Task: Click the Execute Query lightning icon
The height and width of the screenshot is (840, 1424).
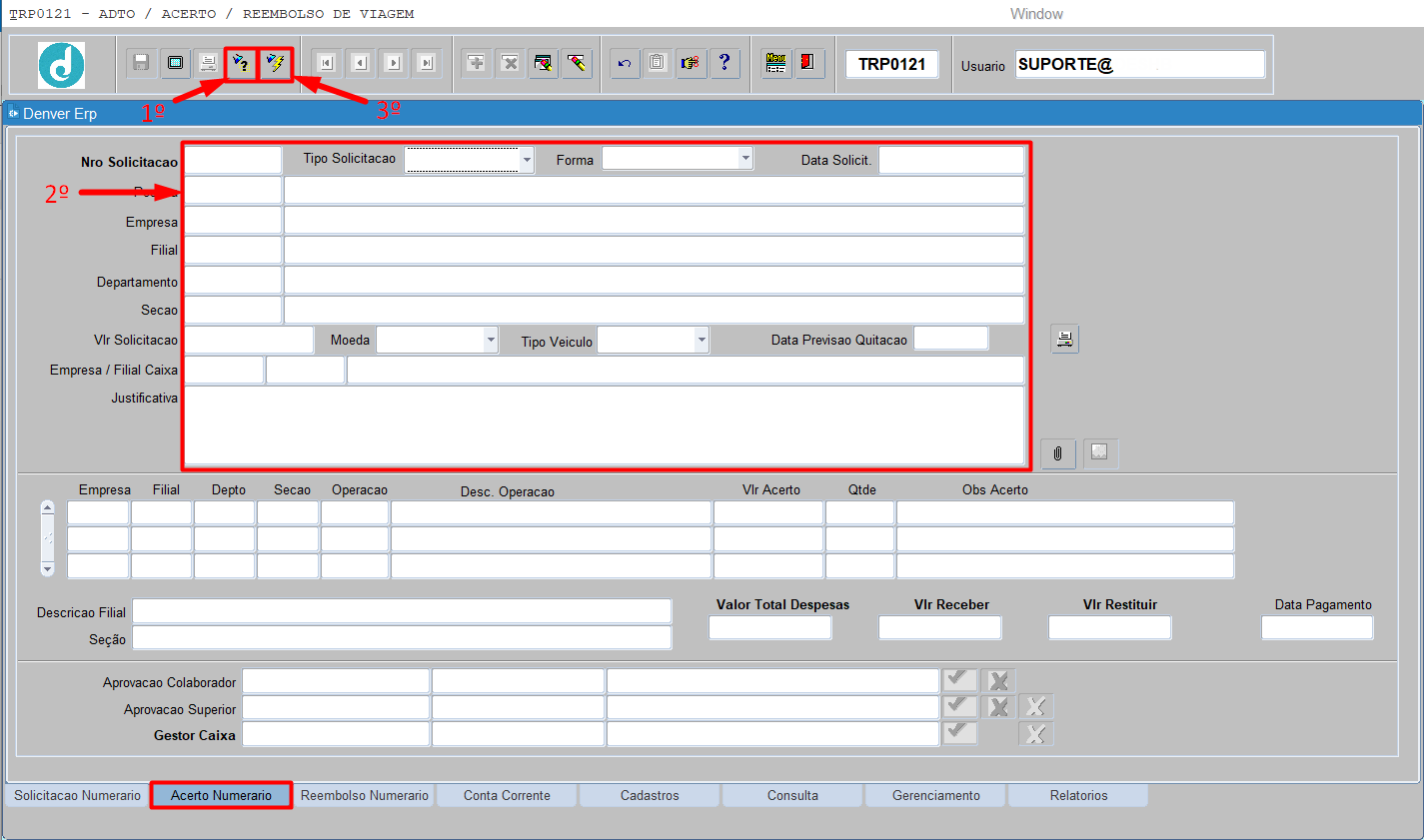Action: 276,63
